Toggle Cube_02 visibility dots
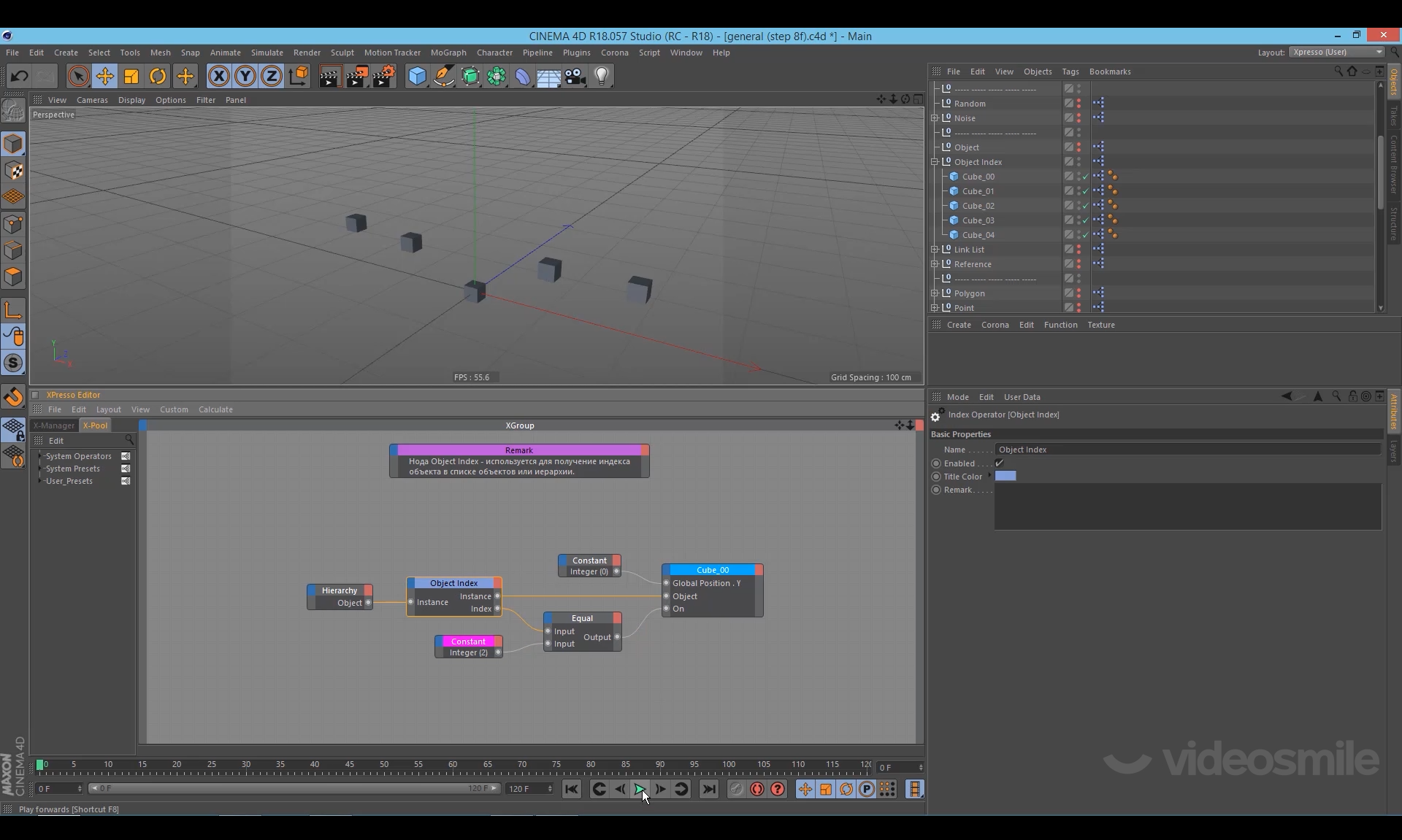 [x=1079, y=206]
